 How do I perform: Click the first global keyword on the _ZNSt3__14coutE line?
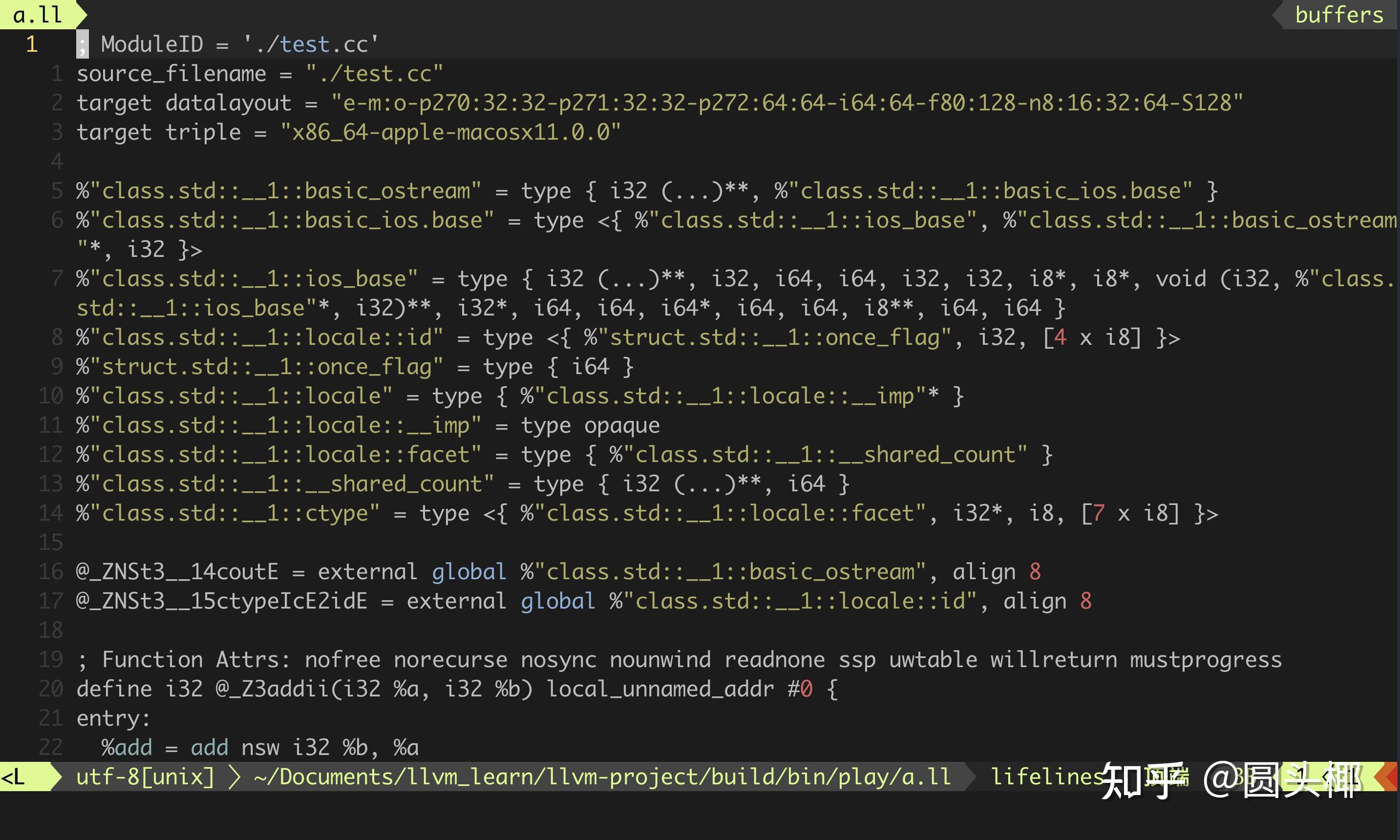[469, 572]
